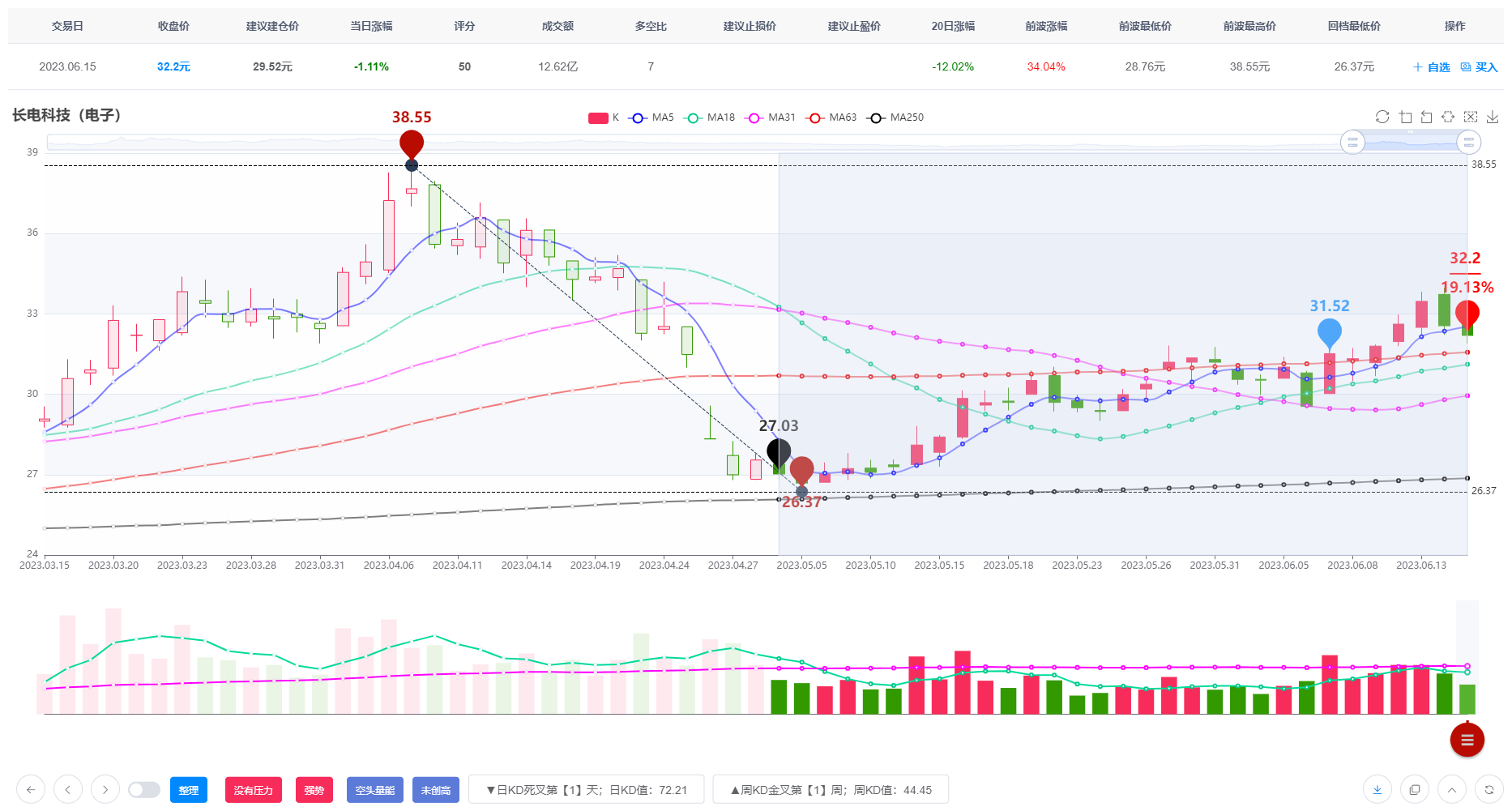This screenshot has width=1512, height=807.
Task: Click the bottom-right refresh circle icon
Action: [1489, 789]
